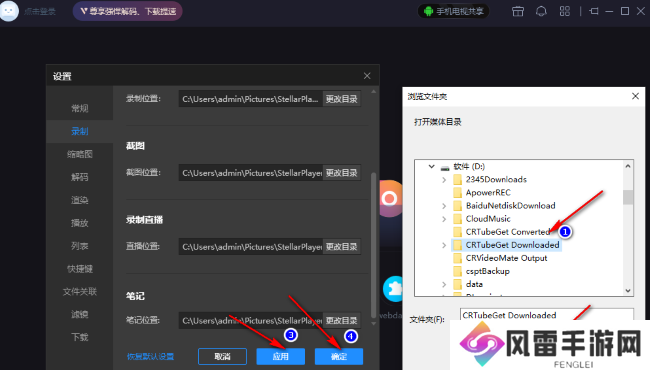Click the Settings dialog vertical scrollbar
The image size is (650, 370).
click(x=374, y=244)
